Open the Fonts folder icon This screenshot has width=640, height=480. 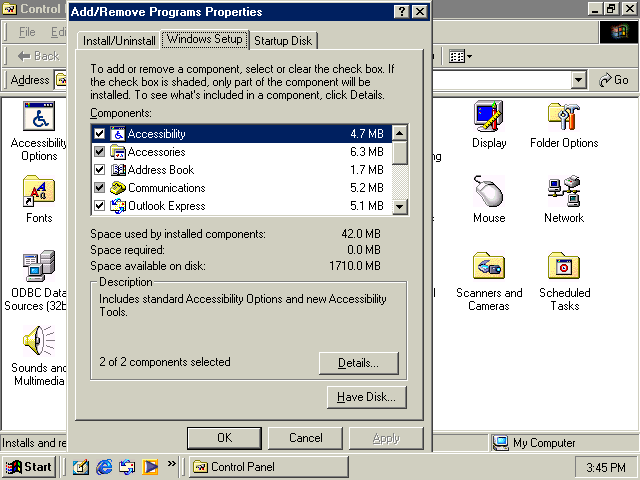click(39, 193)
